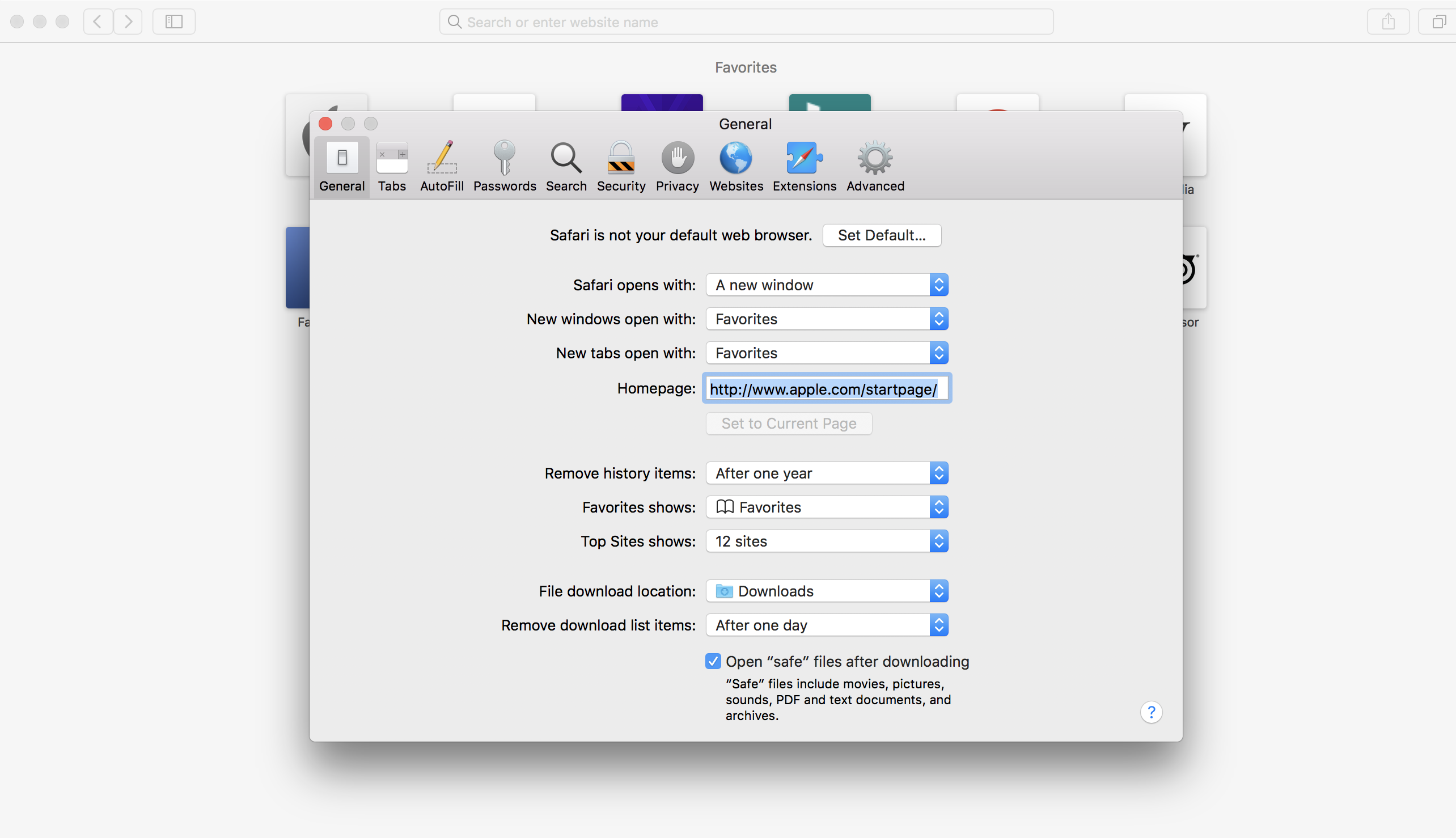The height and width of the screenshot is (838, 1456).
Task: Open the New tabs open with menu
Action: pos(827,353)
